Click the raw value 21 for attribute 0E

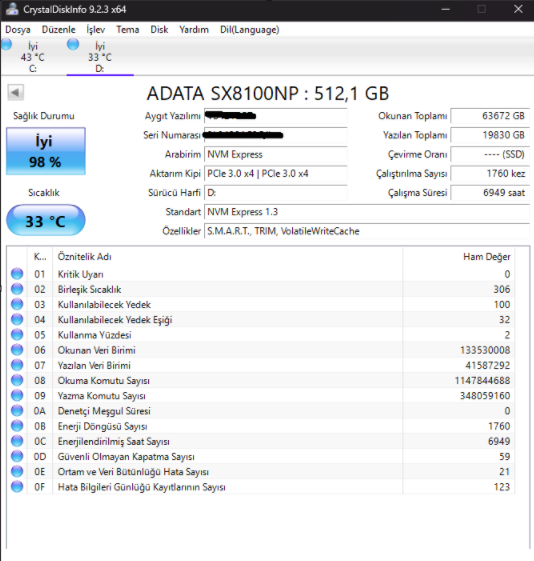(504, 472)
